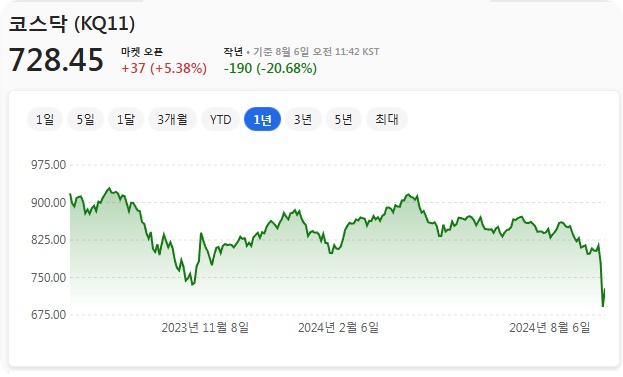Select the 1일 time range tab
This screenshot has width=623, height=377.
tap(45, 119)
